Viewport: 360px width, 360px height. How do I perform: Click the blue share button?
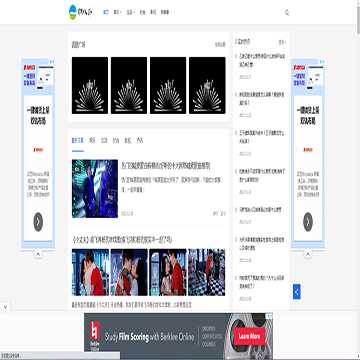pyautogui.click(x=297, y=292)
